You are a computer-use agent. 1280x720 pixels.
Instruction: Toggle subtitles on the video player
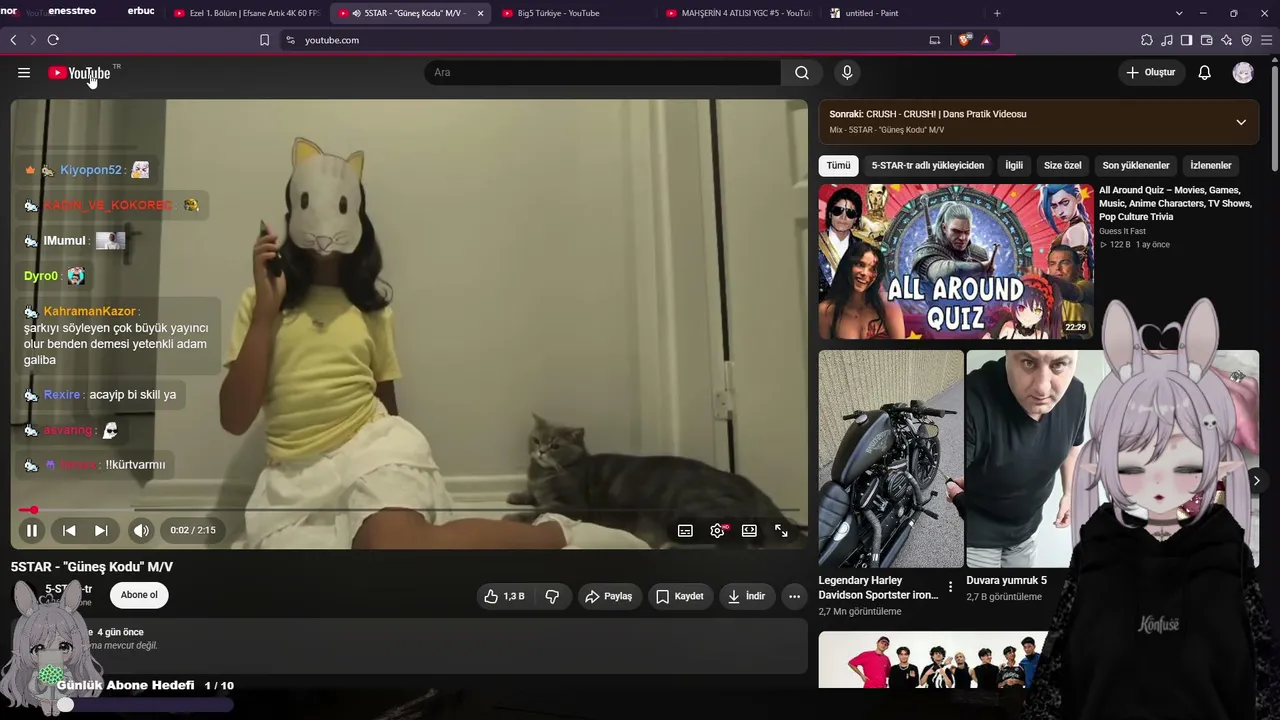tap(685, 531)
